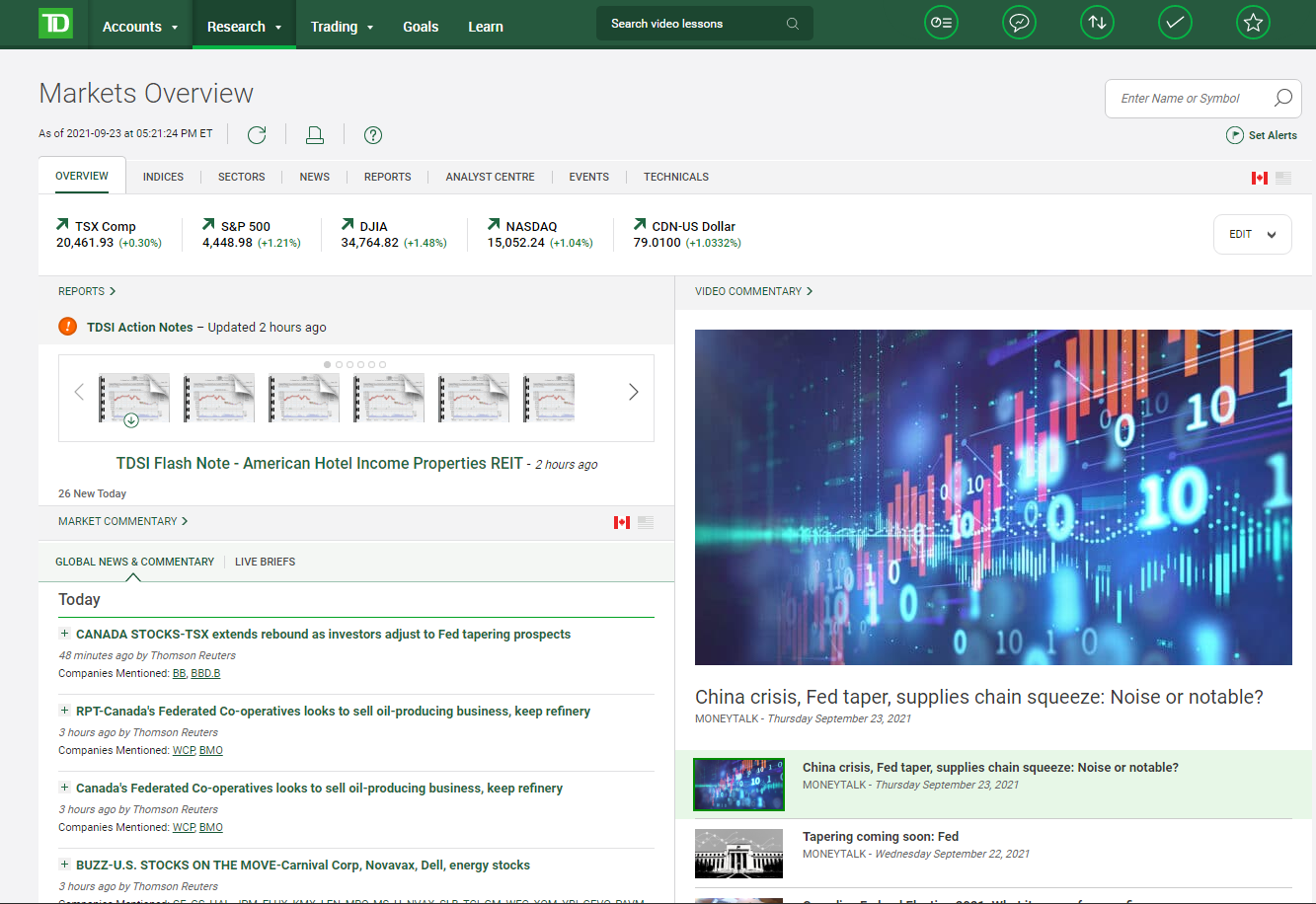
Task: Go to next reports in carousel
Action: pyautogui.click(x=634, y=392)
